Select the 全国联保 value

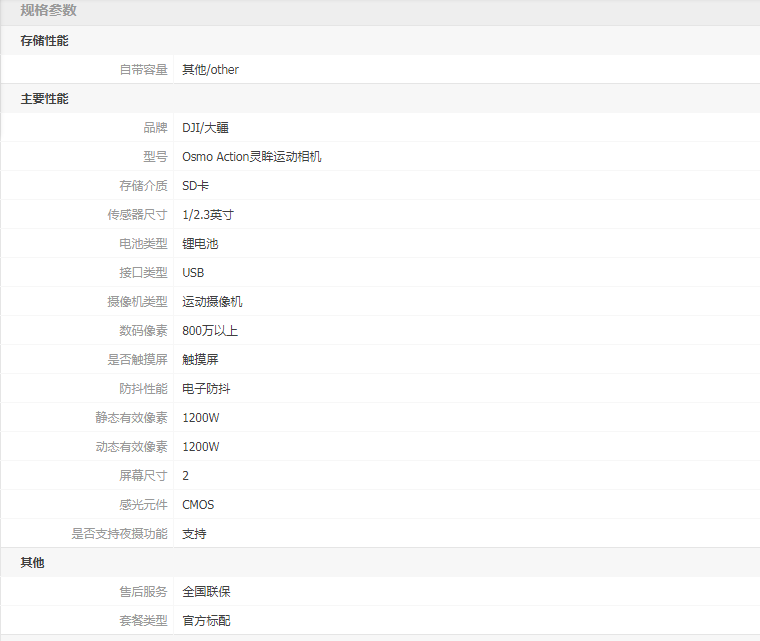click(206, 592)
